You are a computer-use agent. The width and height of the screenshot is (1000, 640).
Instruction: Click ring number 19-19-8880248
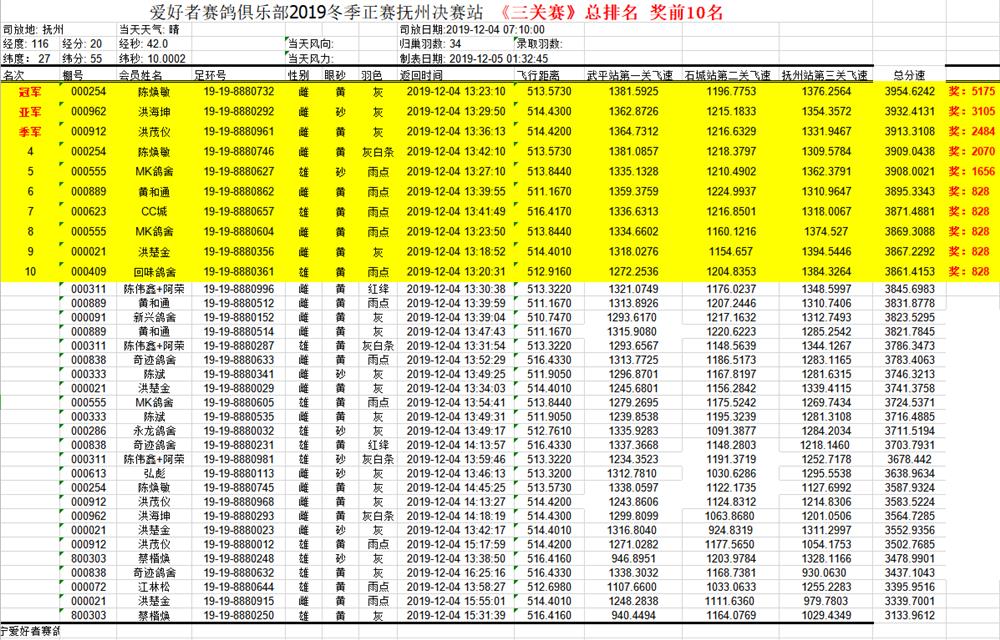pyautogui.click(x=239, y=559)
